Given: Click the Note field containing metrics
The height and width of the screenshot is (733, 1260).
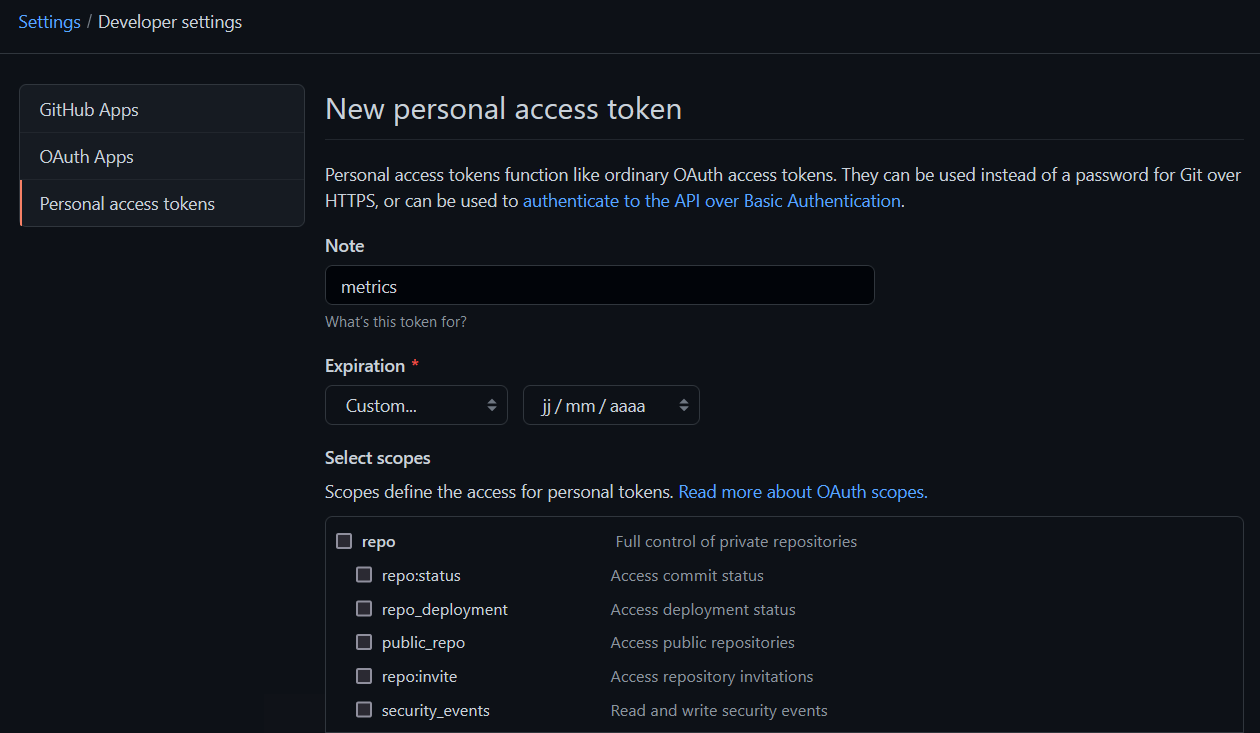Looking at the screenshot, I should point(599,285).
